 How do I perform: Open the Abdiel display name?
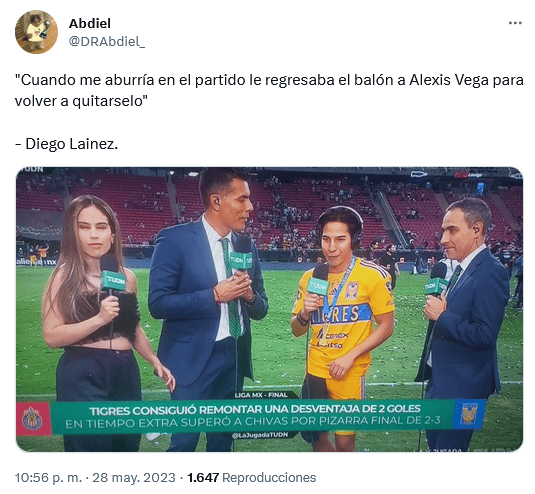coord(90,24)
